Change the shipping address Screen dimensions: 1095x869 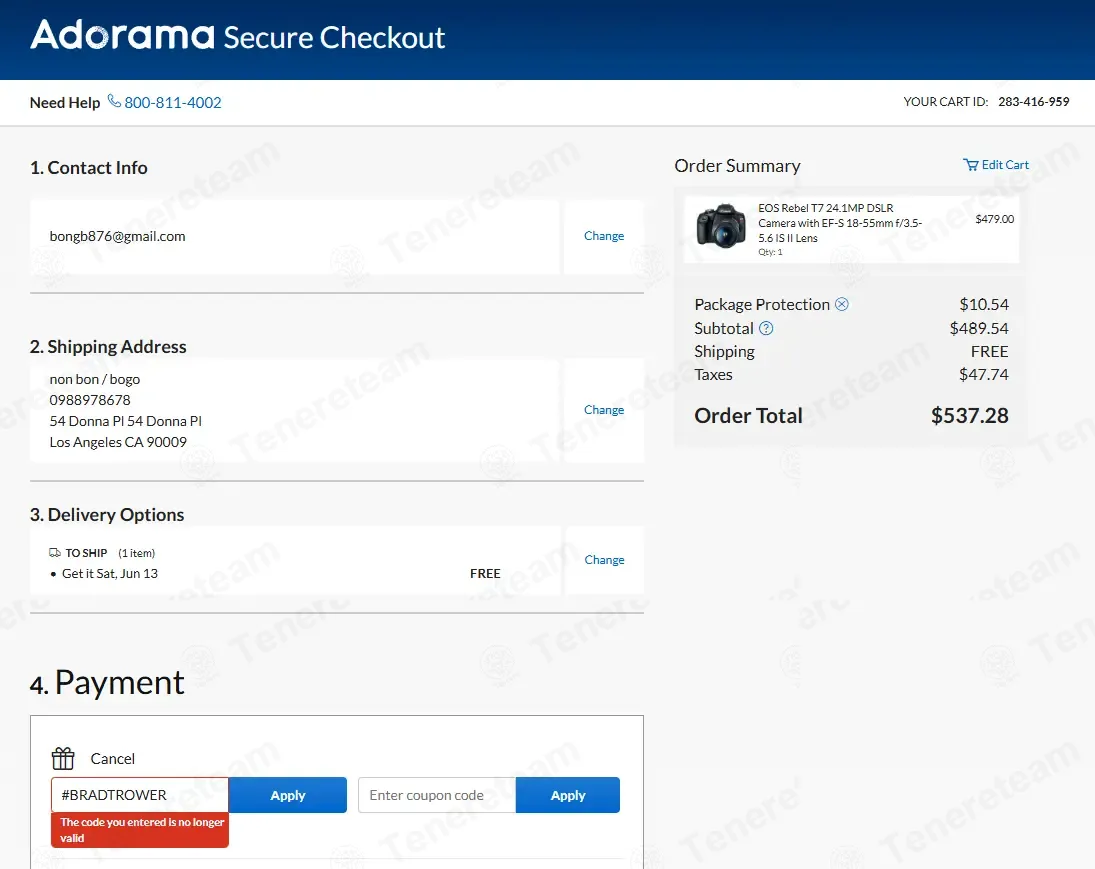pos(604,410)
